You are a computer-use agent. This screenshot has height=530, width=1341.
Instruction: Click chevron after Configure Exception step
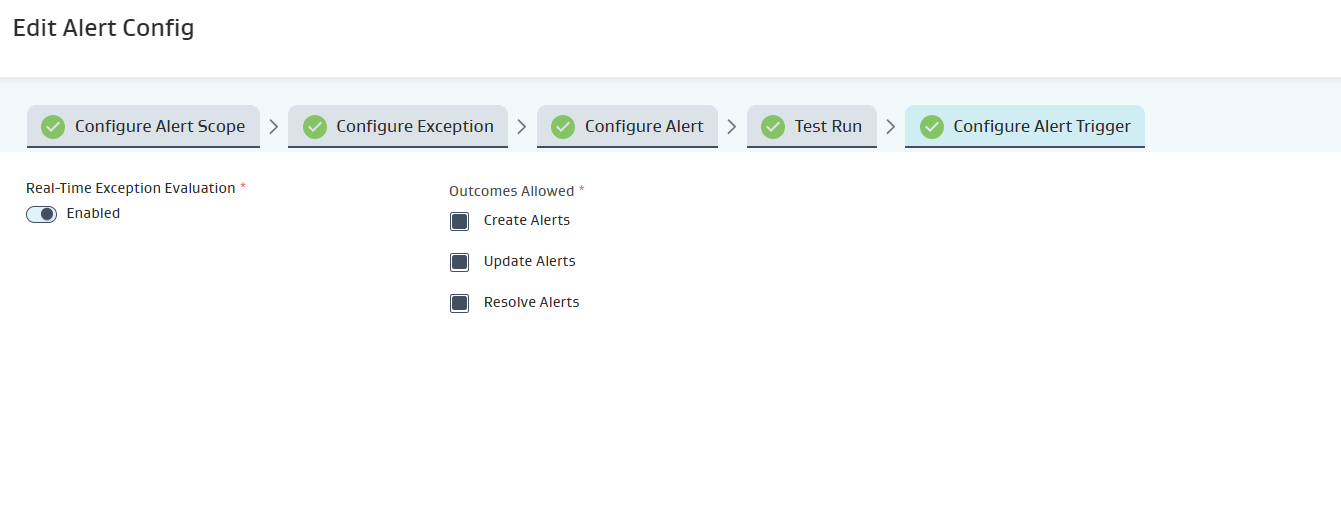coord(522,127)
